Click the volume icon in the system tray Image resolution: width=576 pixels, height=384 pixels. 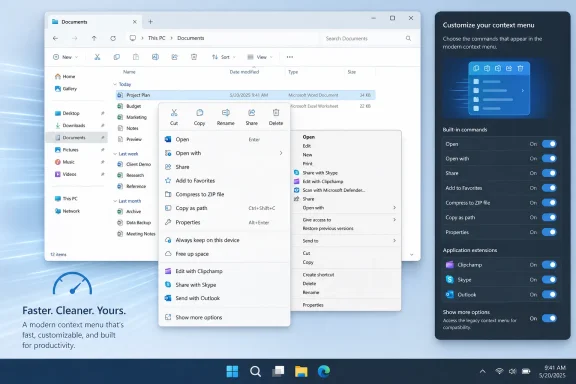coord(512,371)
